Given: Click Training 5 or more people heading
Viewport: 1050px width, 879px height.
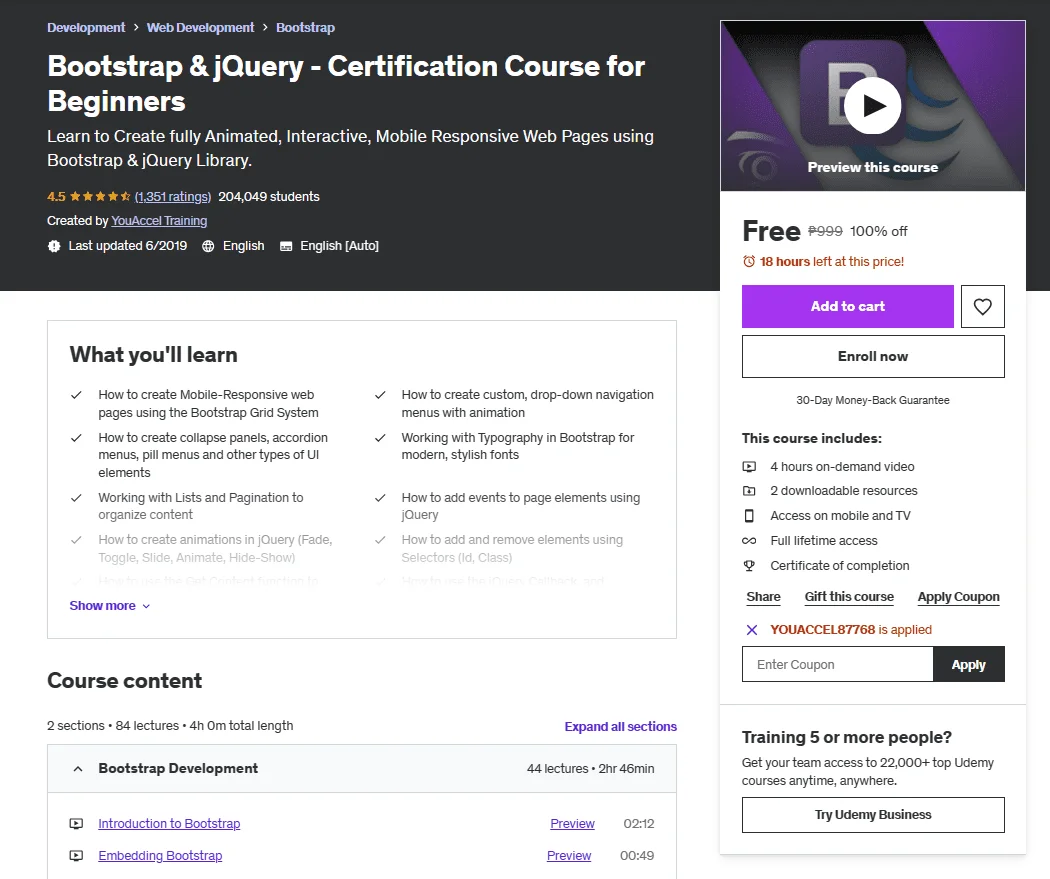Looking at the screenshot, I should click(846, 738).
